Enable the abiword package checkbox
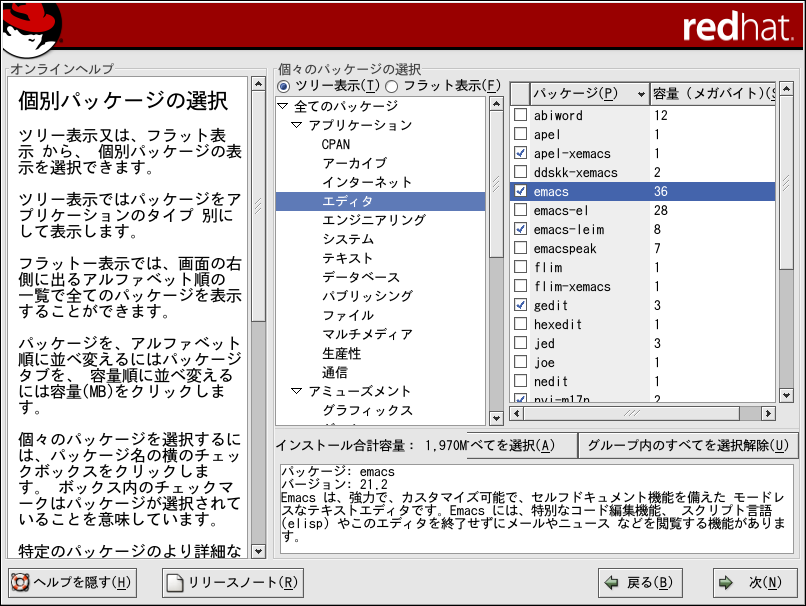 (520, 116)
